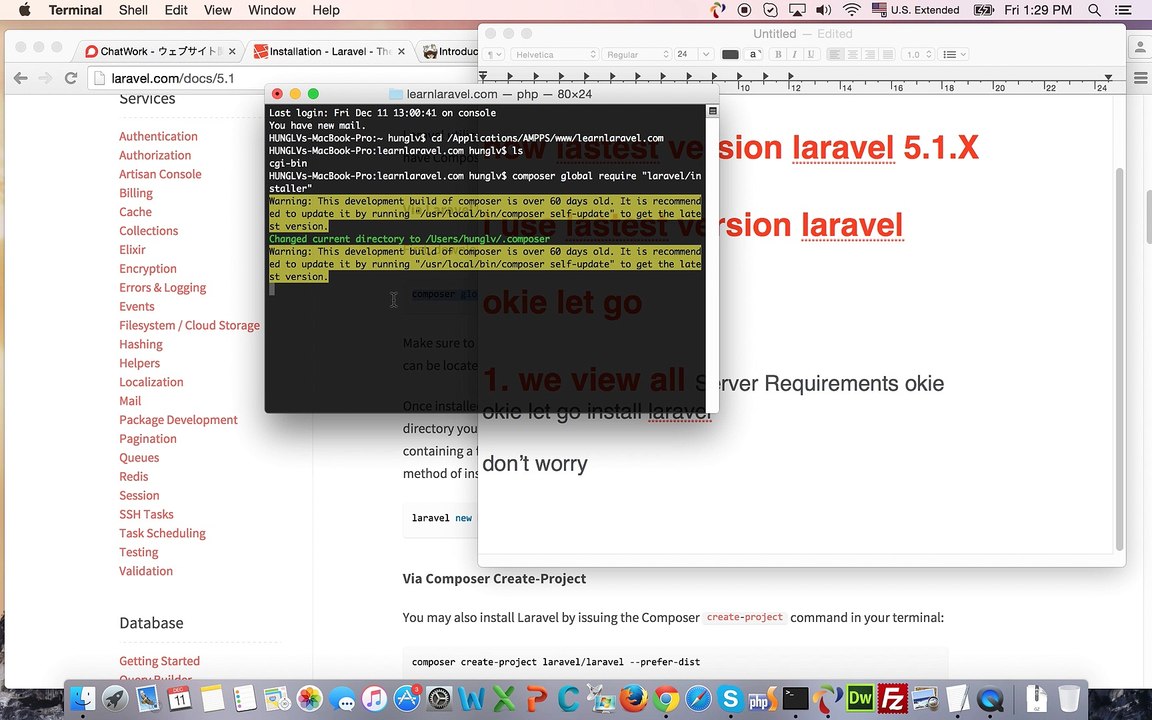Image resolution: width=1152 pixels, height=720 pixels.
Task: Open font size 24 dropdown arrow
Action: coord(706,54)
